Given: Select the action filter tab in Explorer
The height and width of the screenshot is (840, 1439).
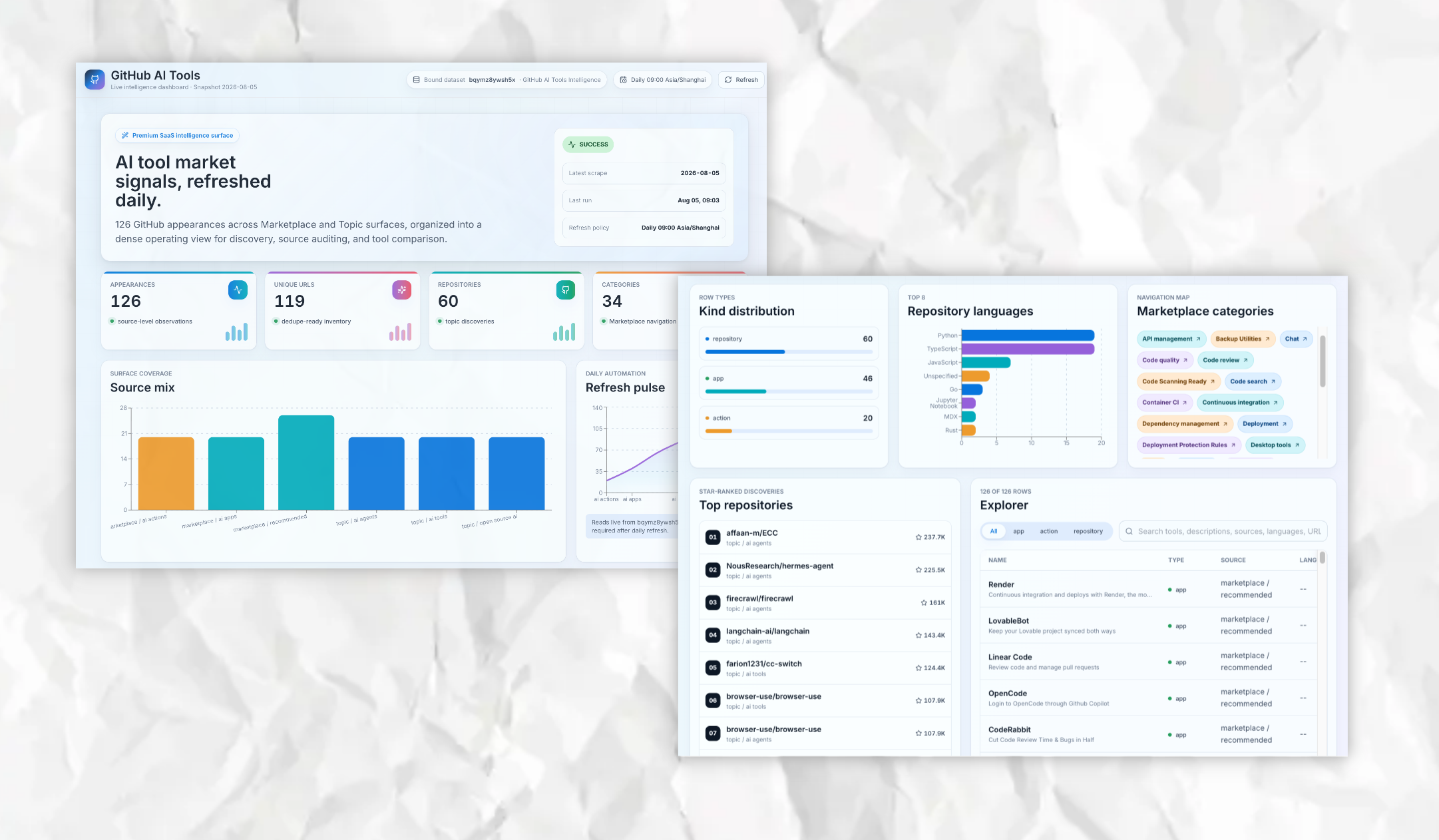Looking at the screenshot, I should click(1049, 531).
